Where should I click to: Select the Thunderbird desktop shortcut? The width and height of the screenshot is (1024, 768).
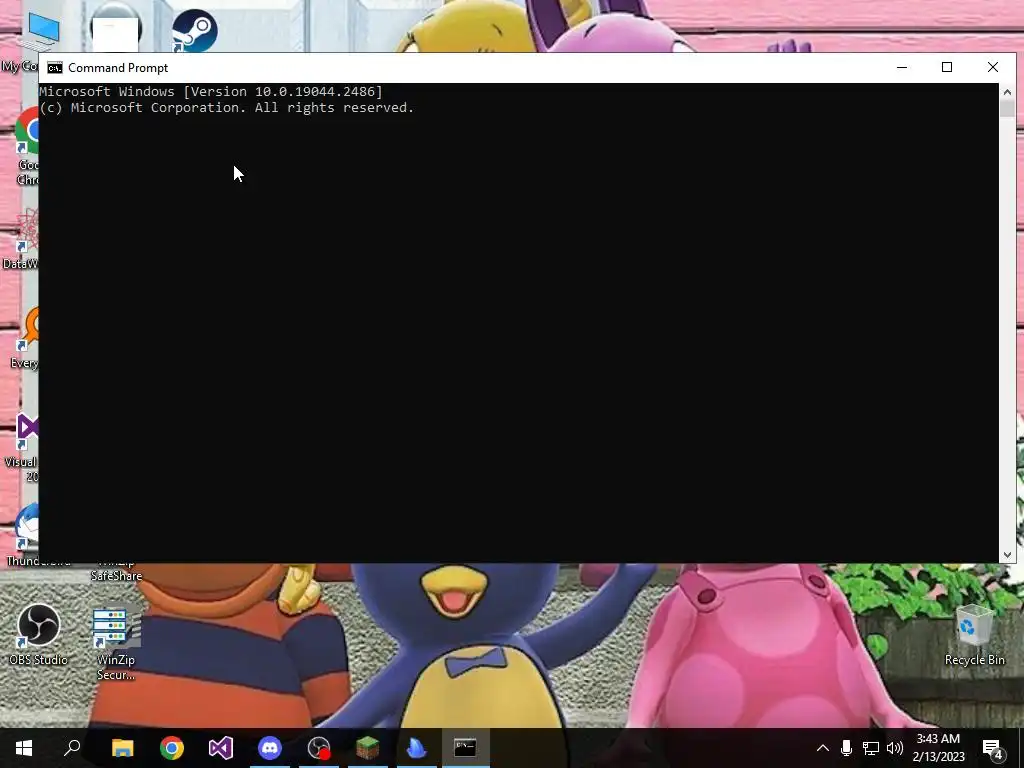click(x=25, y=534)
